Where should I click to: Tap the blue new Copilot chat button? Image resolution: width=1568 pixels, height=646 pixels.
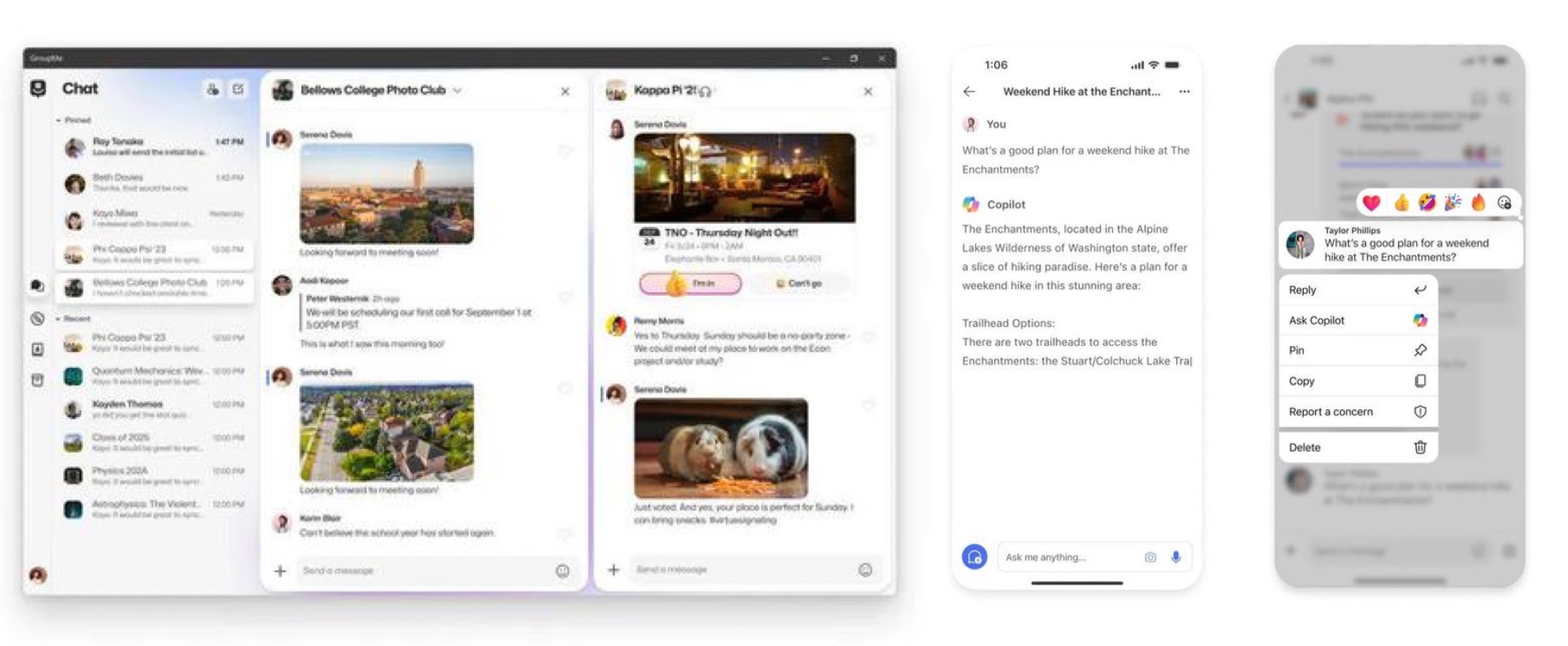(974, 557)
